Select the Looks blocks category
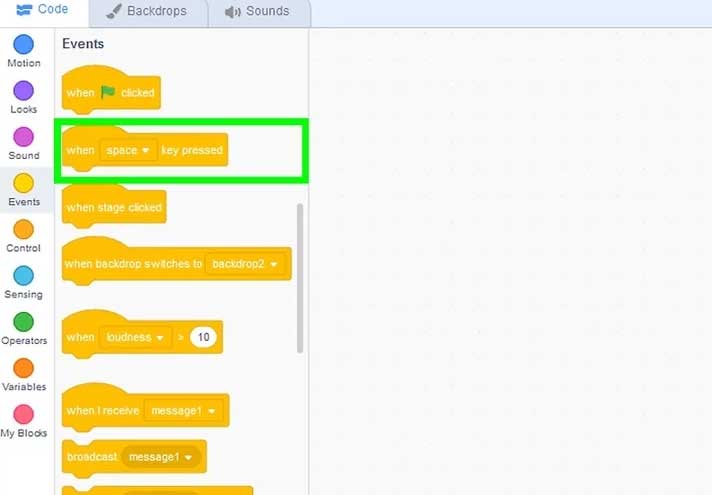The width and height of the screenshot is (712, 495). [x=24, y=97]
